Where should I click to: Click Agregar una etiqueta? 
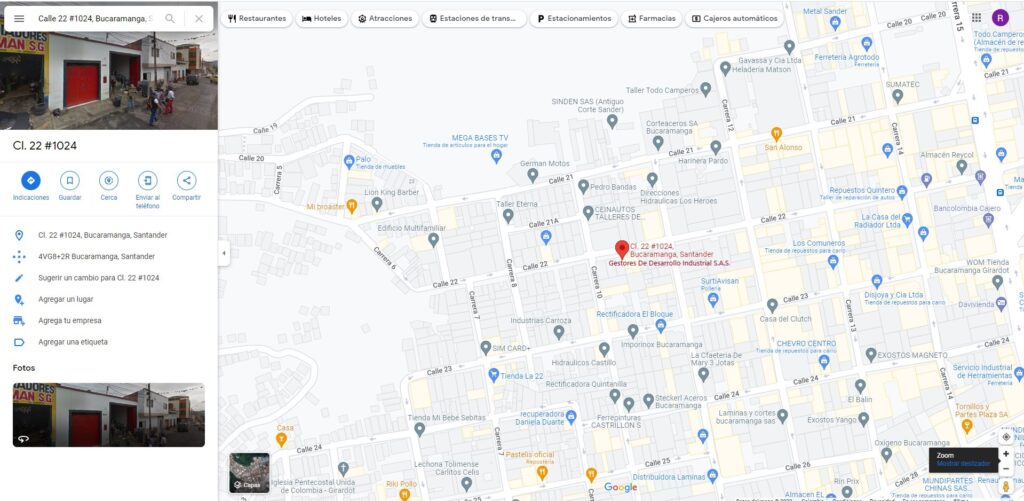tap(108, 342)
